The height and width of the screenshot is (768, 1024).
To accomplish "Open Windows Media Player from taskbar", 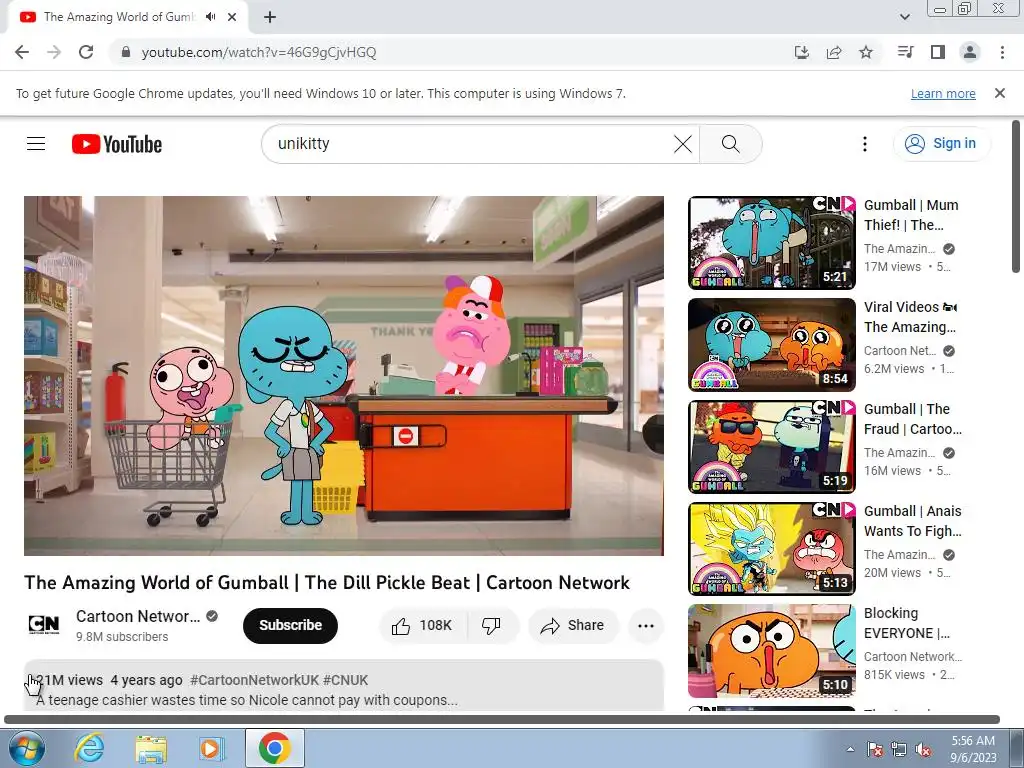I will [212, 748].
